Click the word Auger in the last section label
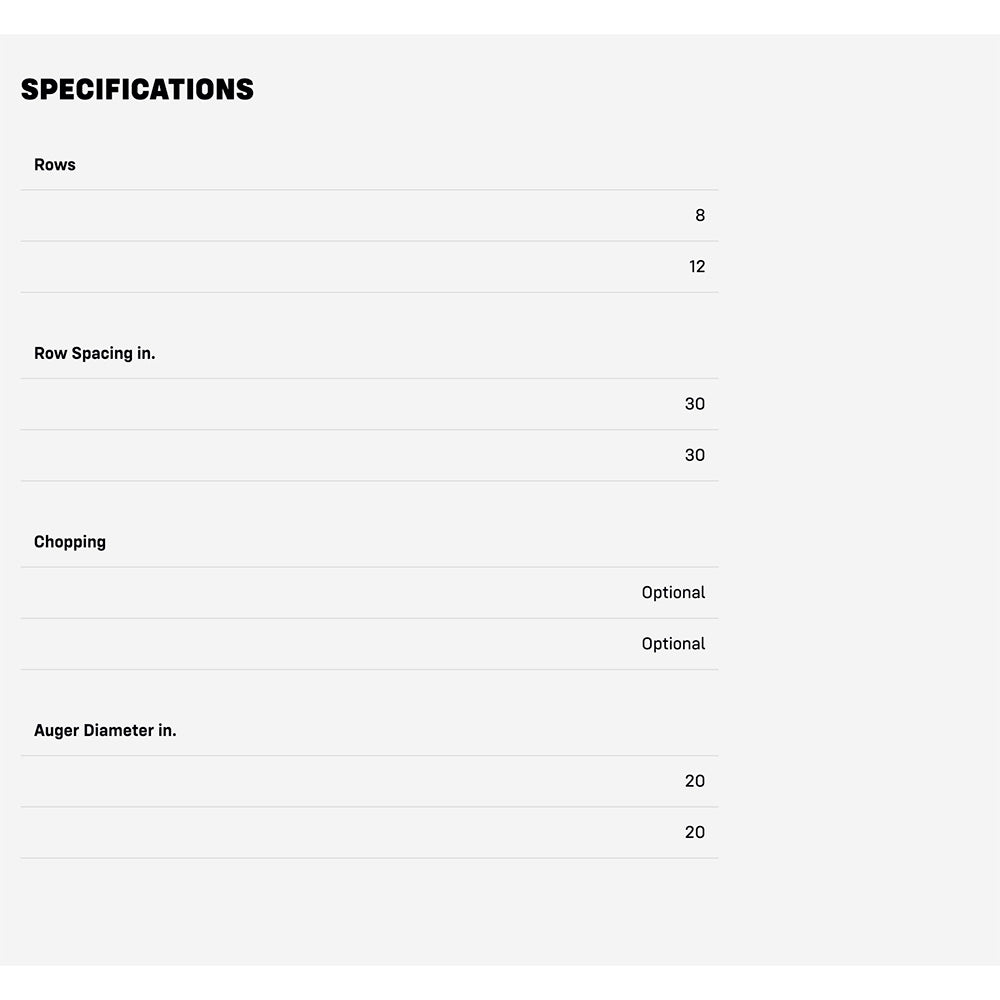The height and width of the screenshot is (1000, 1000). (56, 731)
